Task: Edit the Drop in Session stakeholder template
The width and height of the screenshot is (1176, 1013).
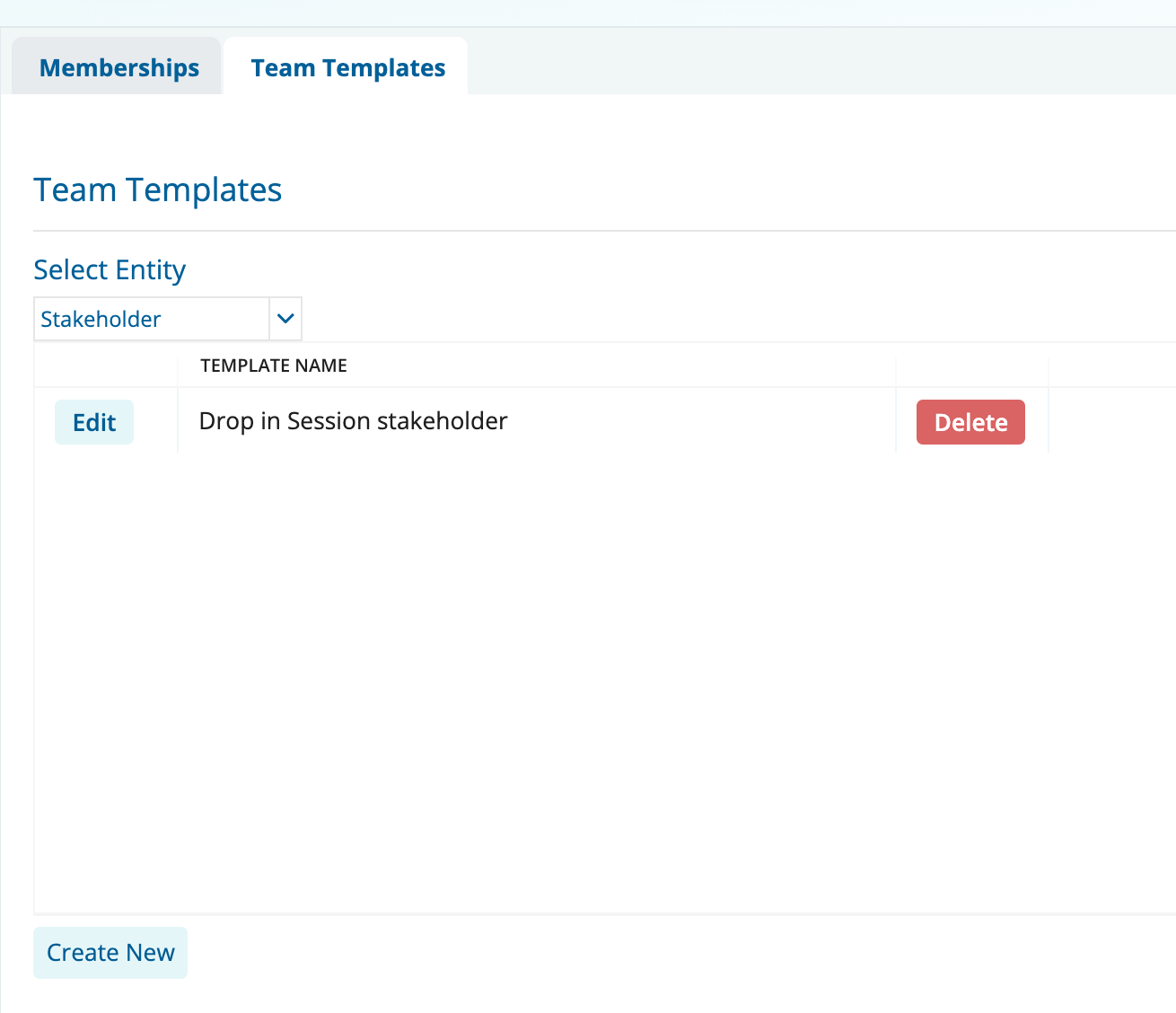Action: (x=94, y=422)
